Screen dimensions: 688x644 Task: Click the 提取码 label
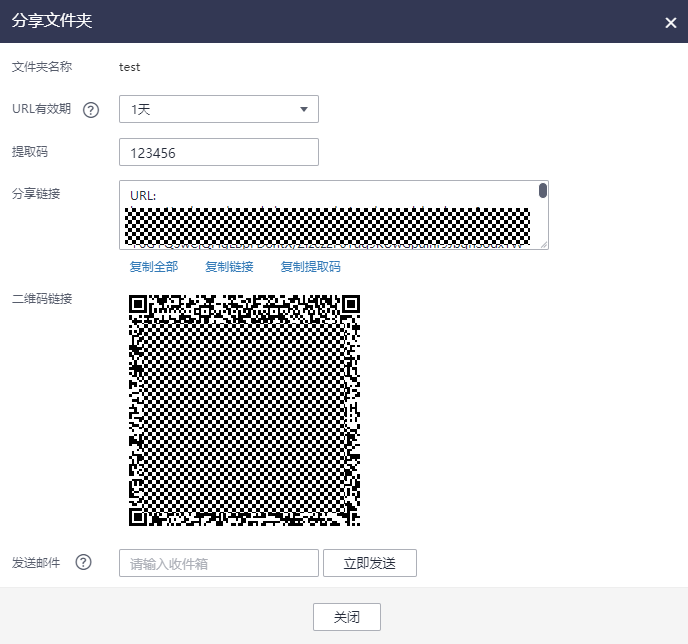click(30, 152)
